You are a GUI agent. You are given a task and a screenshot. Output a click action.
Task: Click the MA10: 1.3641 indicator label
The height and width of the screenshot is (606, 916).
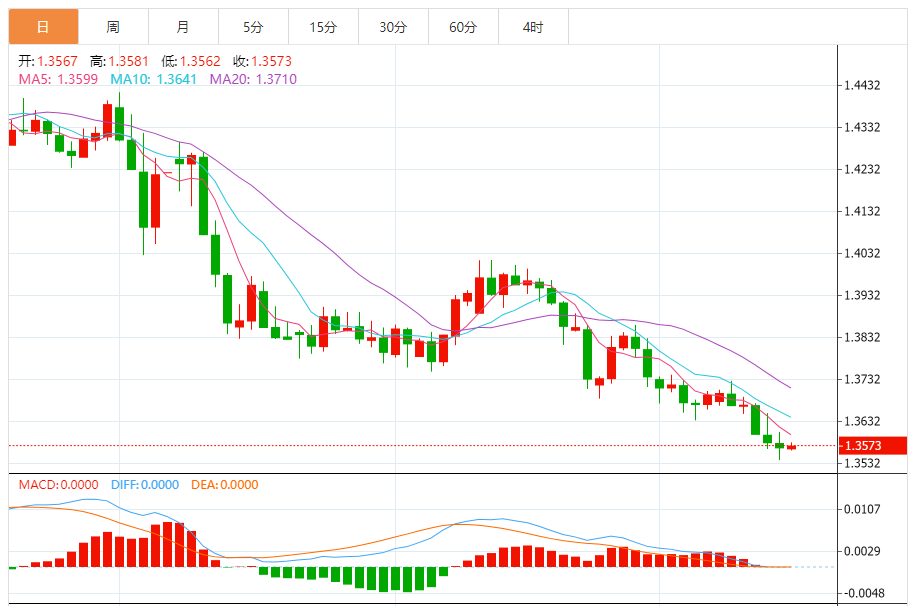point(154,79)
